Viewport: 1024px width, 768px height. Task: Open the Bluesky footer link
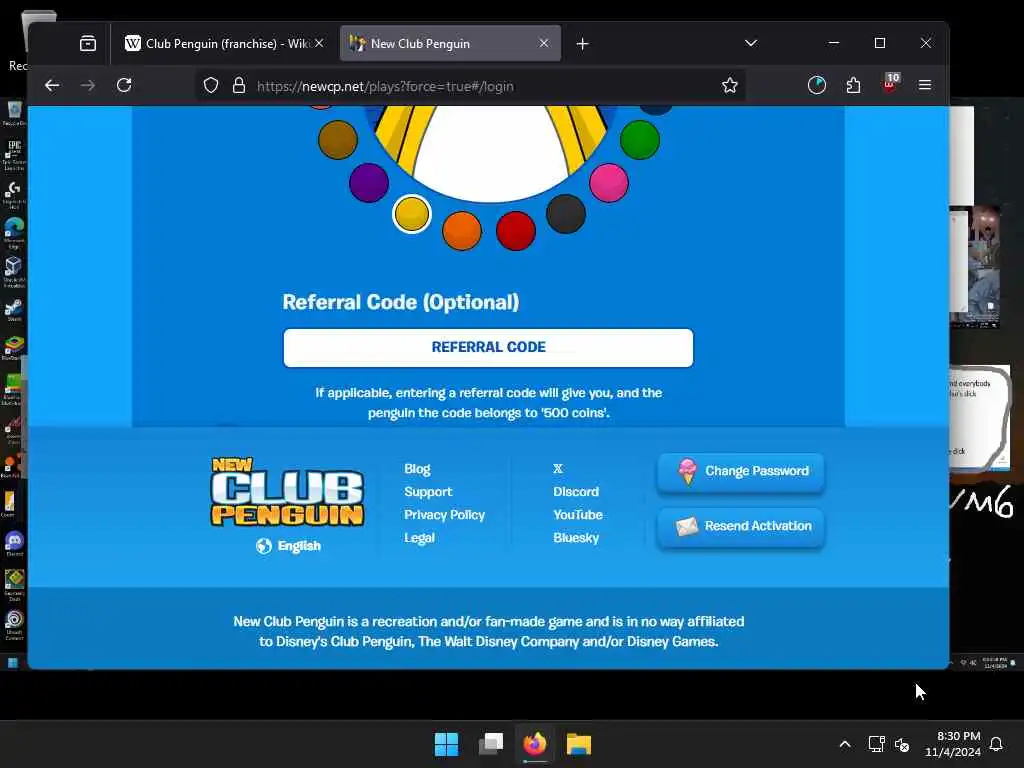(576, 537)
